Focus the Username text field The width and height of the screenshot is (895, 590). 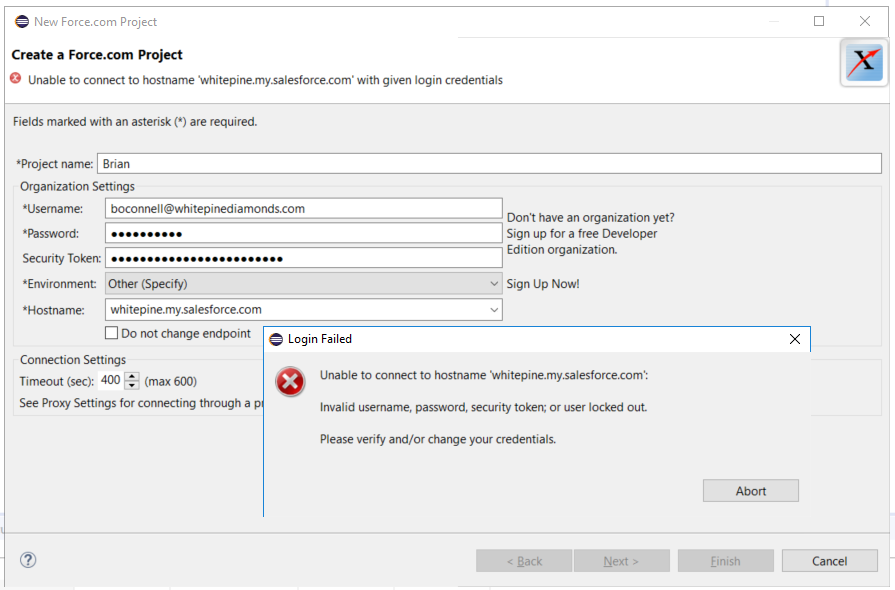[x=304, y=209]
